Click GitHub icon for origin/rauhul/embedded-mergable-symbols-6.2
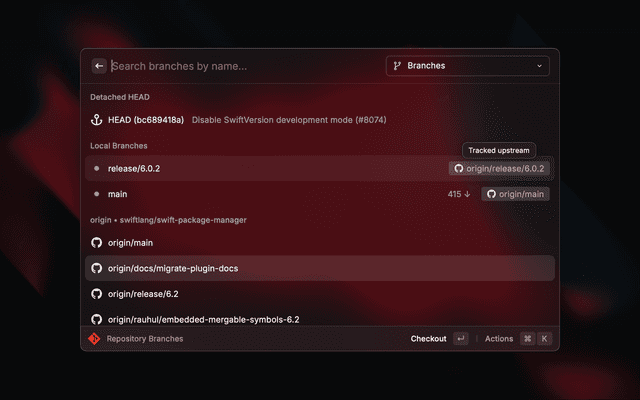The width and height of the screenshot is (640, 400). pyautogui.click(x=97, y=319)
